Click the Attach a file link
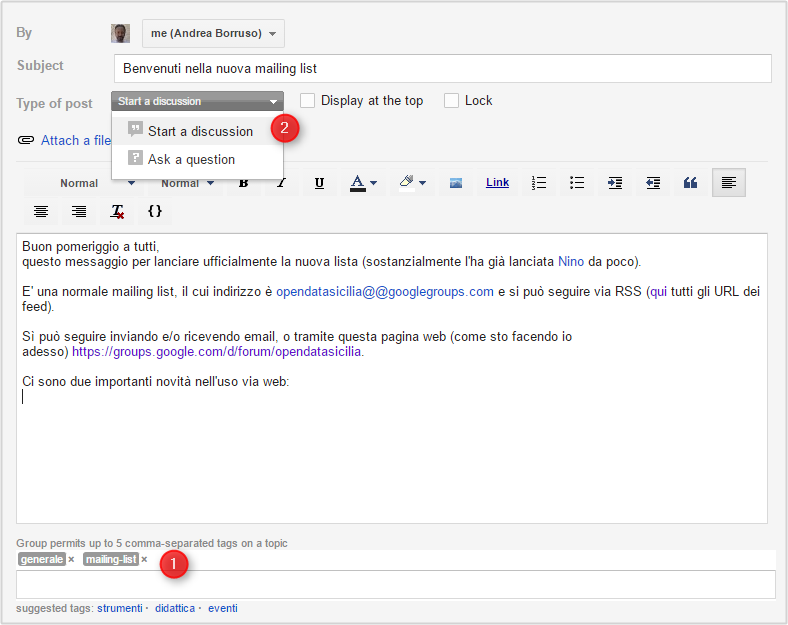Screen dimensions: 788x625 (75, 141)
